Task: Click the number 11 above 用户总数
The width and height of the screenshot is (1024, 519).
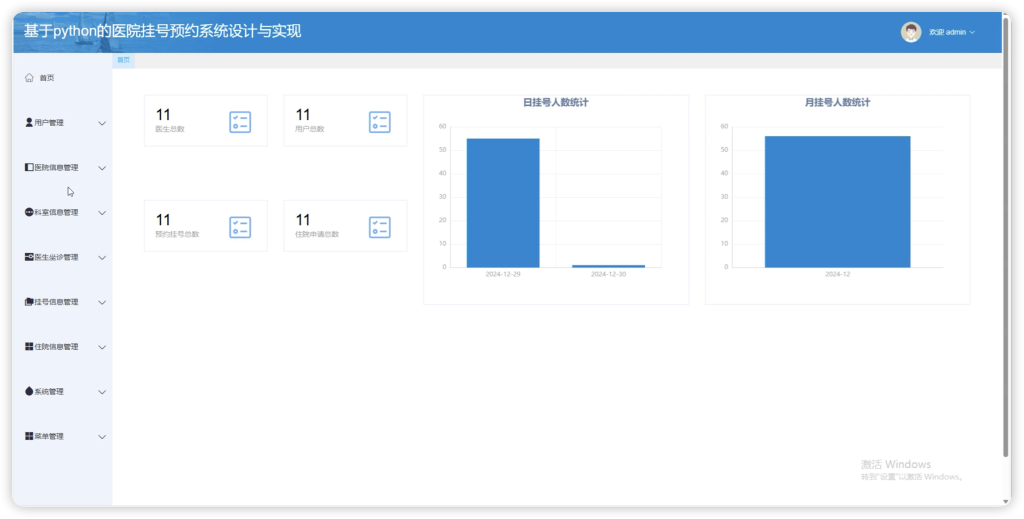Action: (x=302, y=115)
